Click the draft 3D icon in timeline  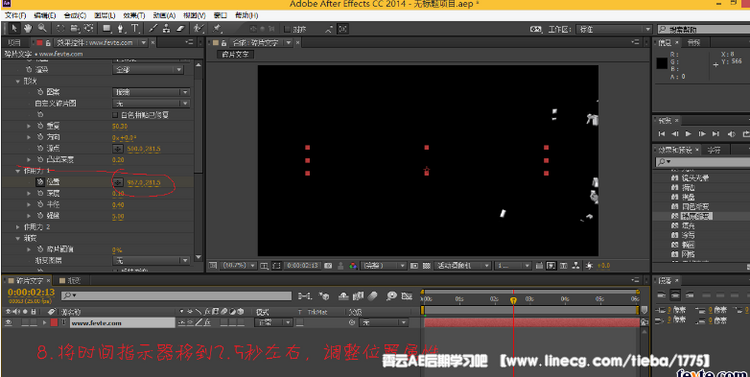click(x=324, y=296)
